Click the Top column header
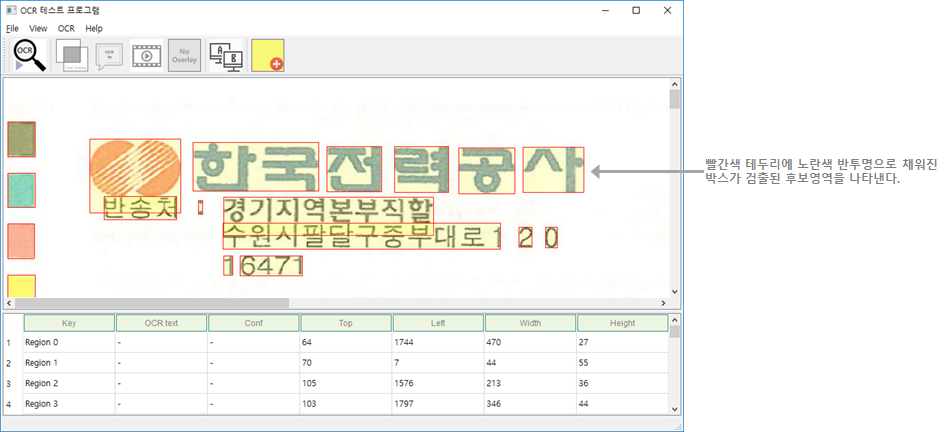Viewport: 950px width, 432px height. (345, 323)
